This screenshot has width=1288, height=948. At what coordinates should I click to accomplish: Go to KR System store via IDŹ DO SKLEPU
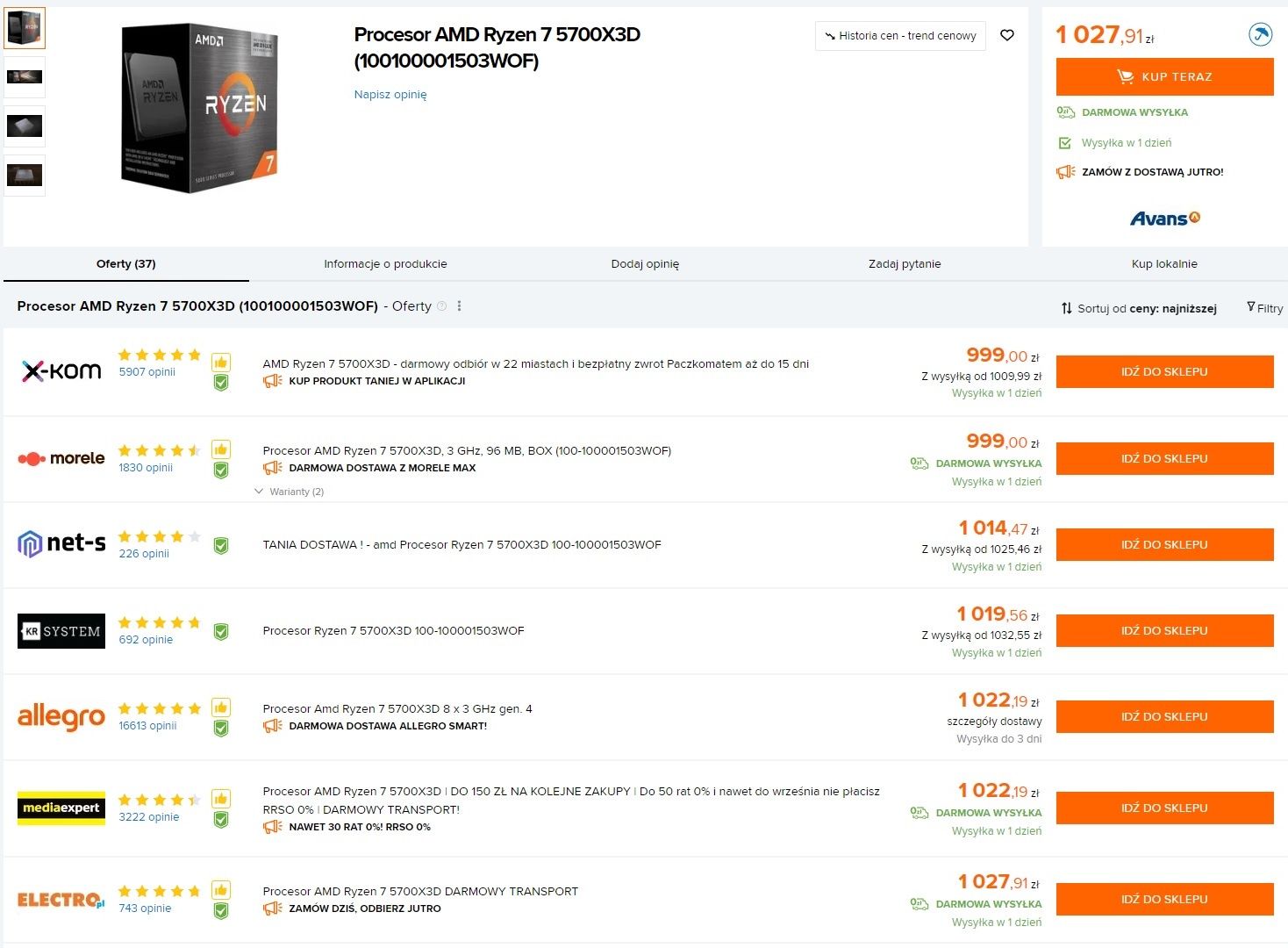1164,630
